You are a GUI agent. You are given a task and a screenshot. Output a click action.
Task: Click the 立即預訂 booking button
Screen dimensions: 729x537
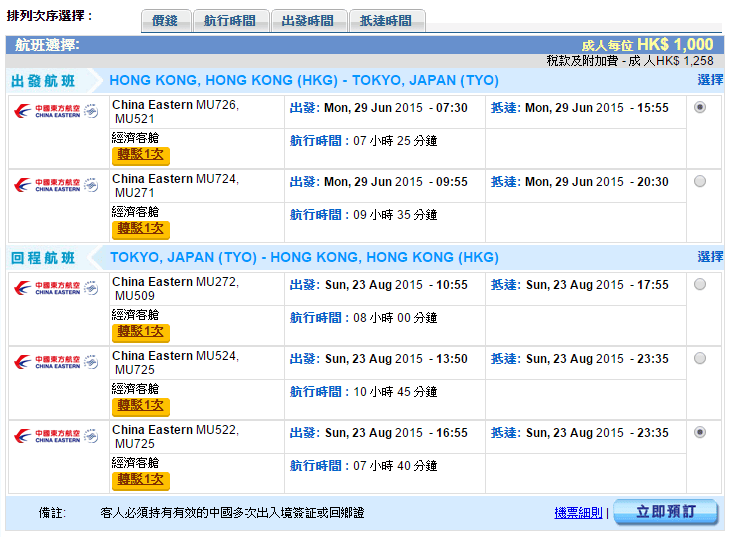pos(665,512)
